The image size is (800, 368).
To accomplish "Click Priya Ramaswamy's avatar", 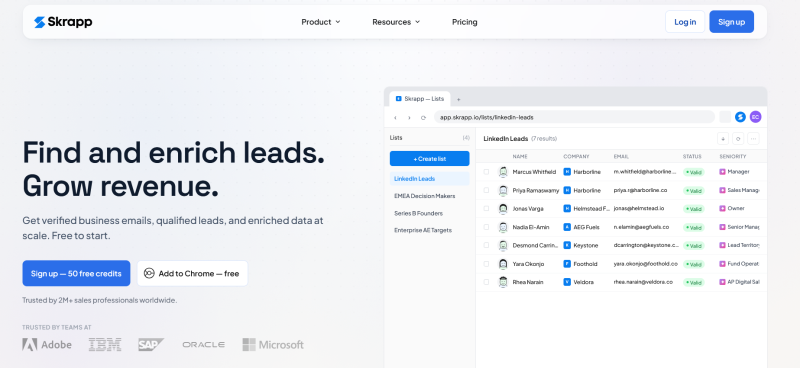I will pos(503,190).
